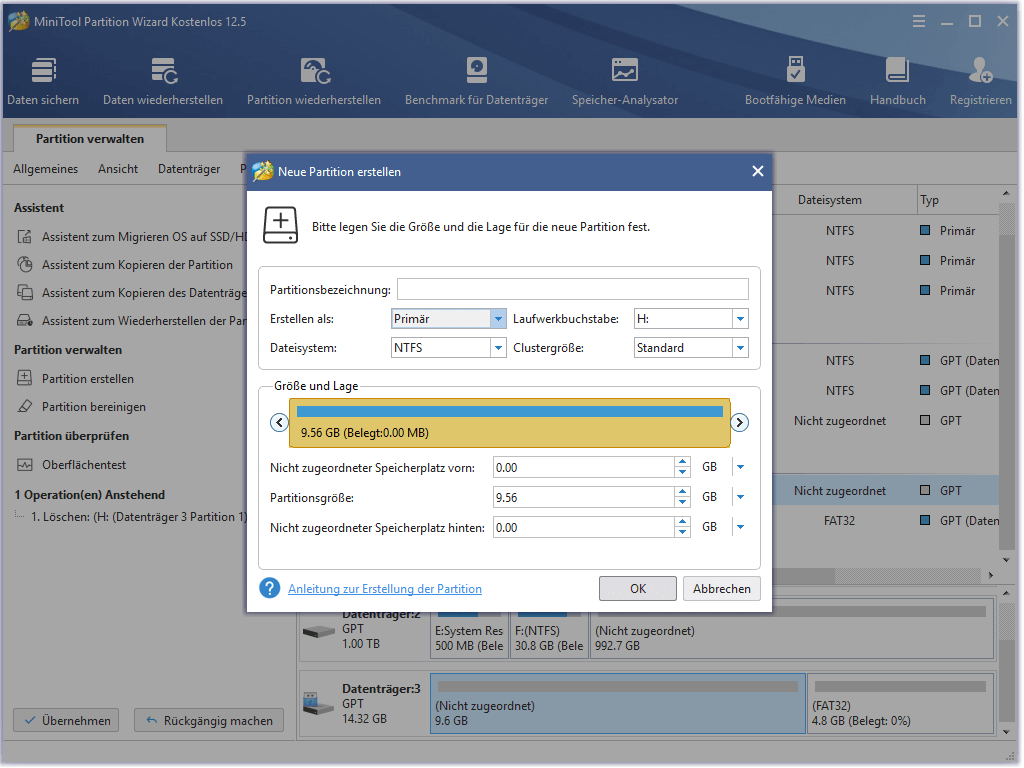
Task: Select the FAT32 row in partition list
Action: (886, 521)
